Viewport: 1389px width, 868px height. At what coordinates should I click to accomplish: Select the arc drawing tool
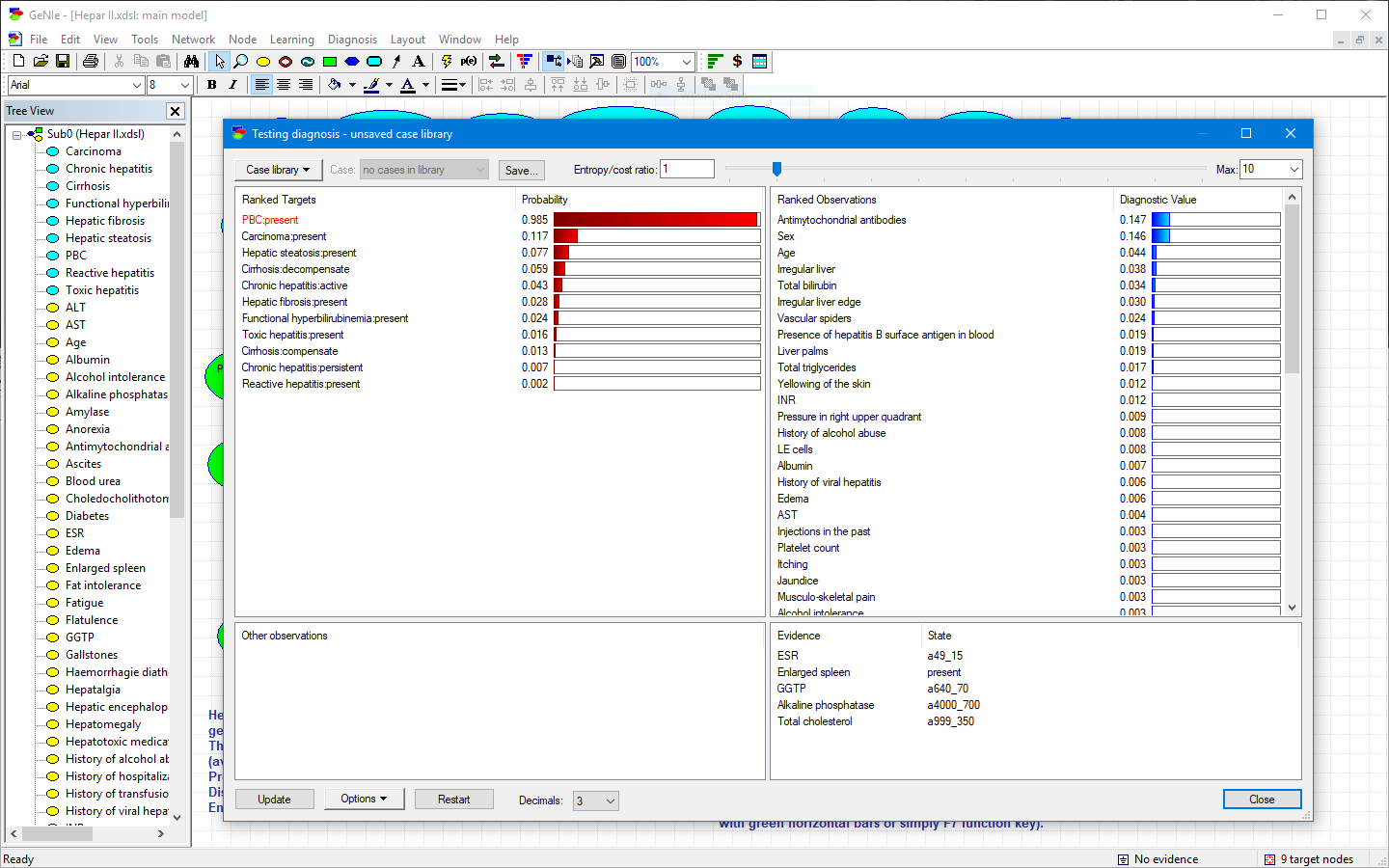click(395, 61)
